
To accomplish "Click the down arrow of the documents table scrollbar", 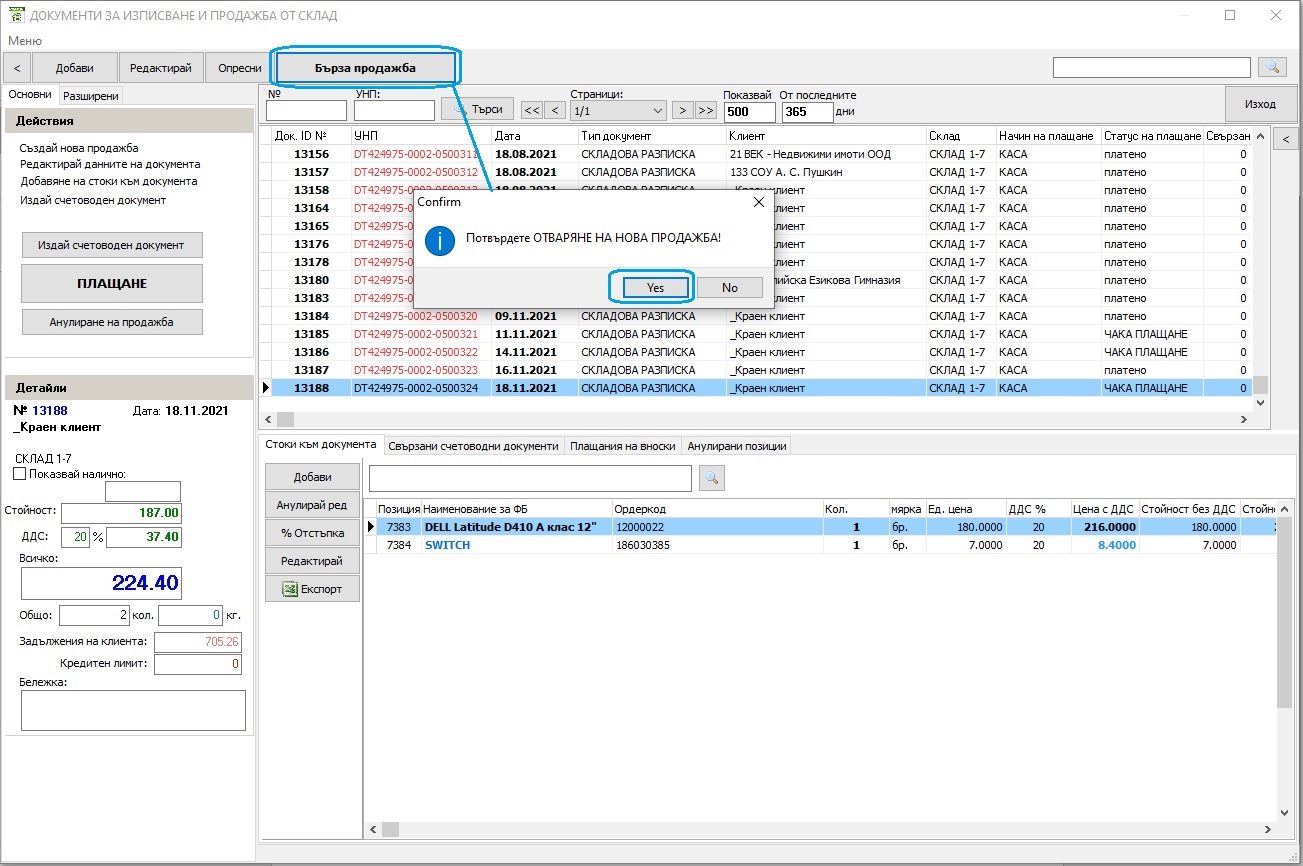I will coord(1260,402).
